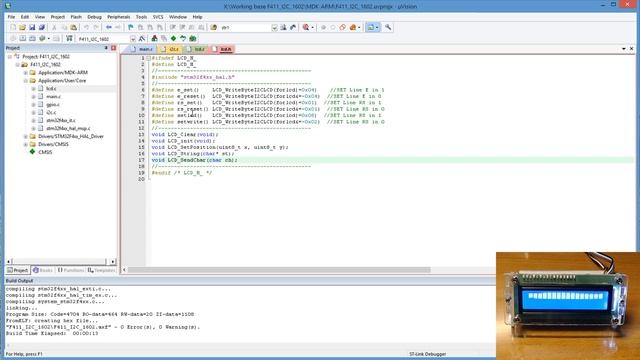Open the editor tabs list dropdown arrow
This screenshot has width=640, height=360.
(x=624, y=49)
